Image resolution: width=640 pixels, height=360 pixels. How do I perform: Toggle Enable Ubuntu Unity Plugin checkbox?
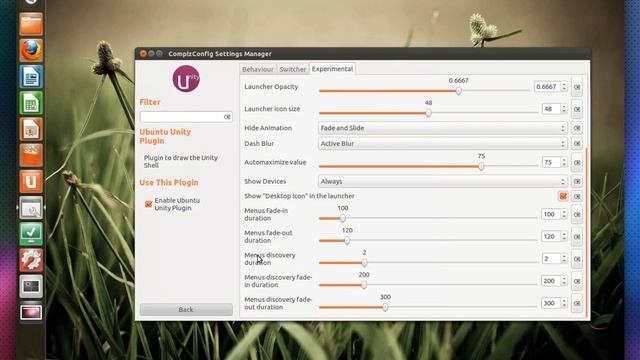coord(149,204)
